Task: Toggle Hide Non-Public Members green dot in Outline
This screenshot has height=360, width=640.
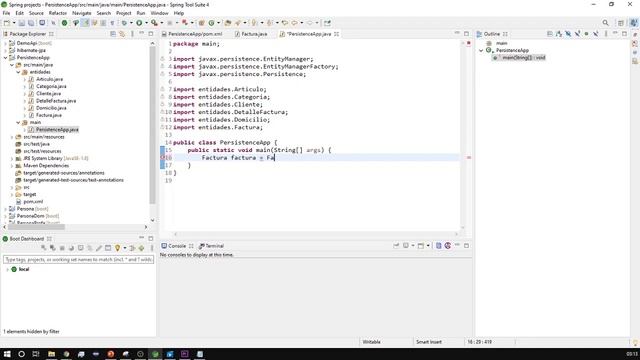Action: pyautogui.click(x=587, y=34)
